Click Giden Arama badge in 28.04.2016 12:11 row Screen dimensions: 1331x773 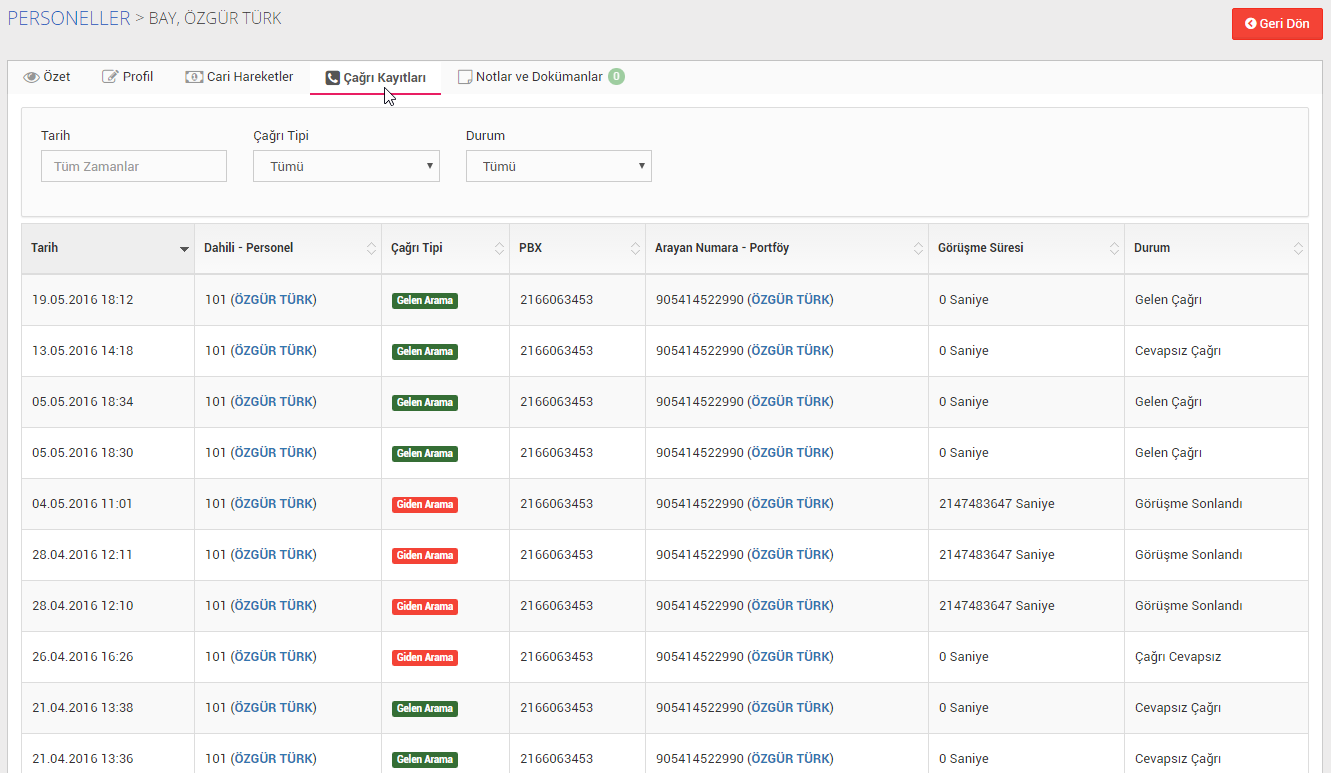click(425, 555)
